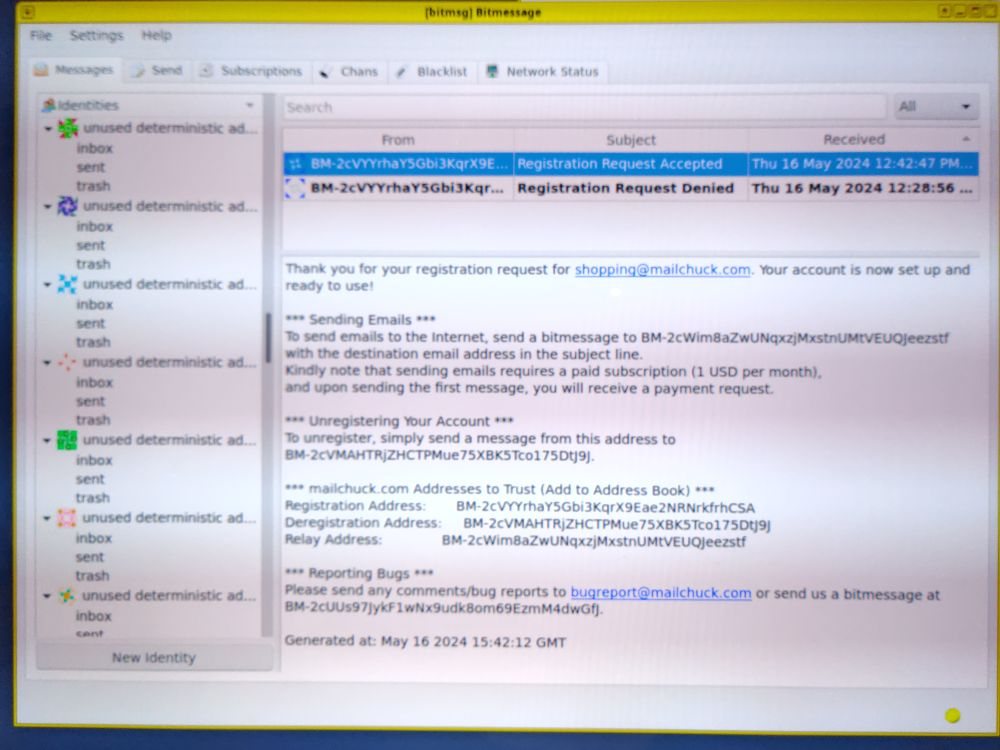Open inbox under the red dotted identity
Viewport: 1000px width, 750px height.
point(94,382)
